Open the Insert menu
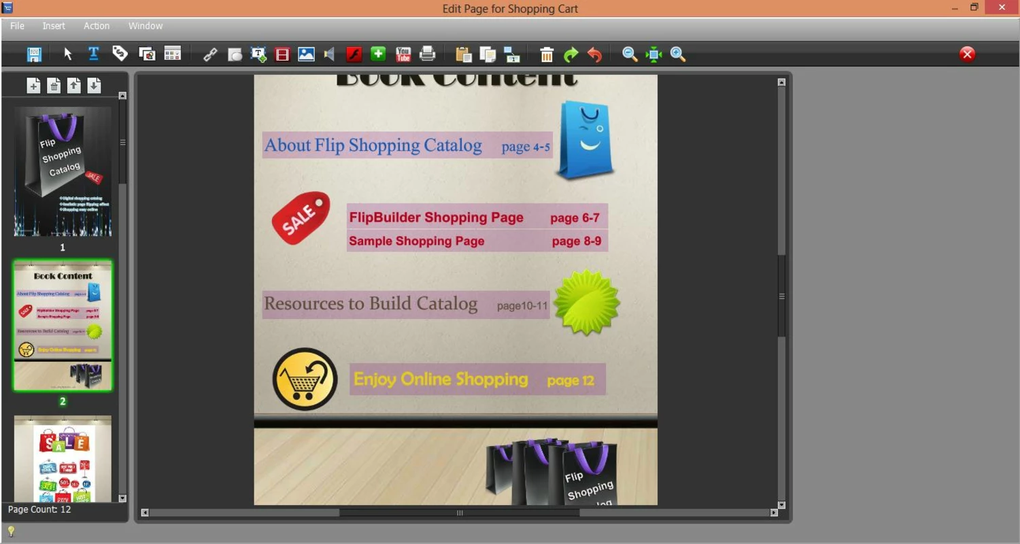 click(54, 26)
